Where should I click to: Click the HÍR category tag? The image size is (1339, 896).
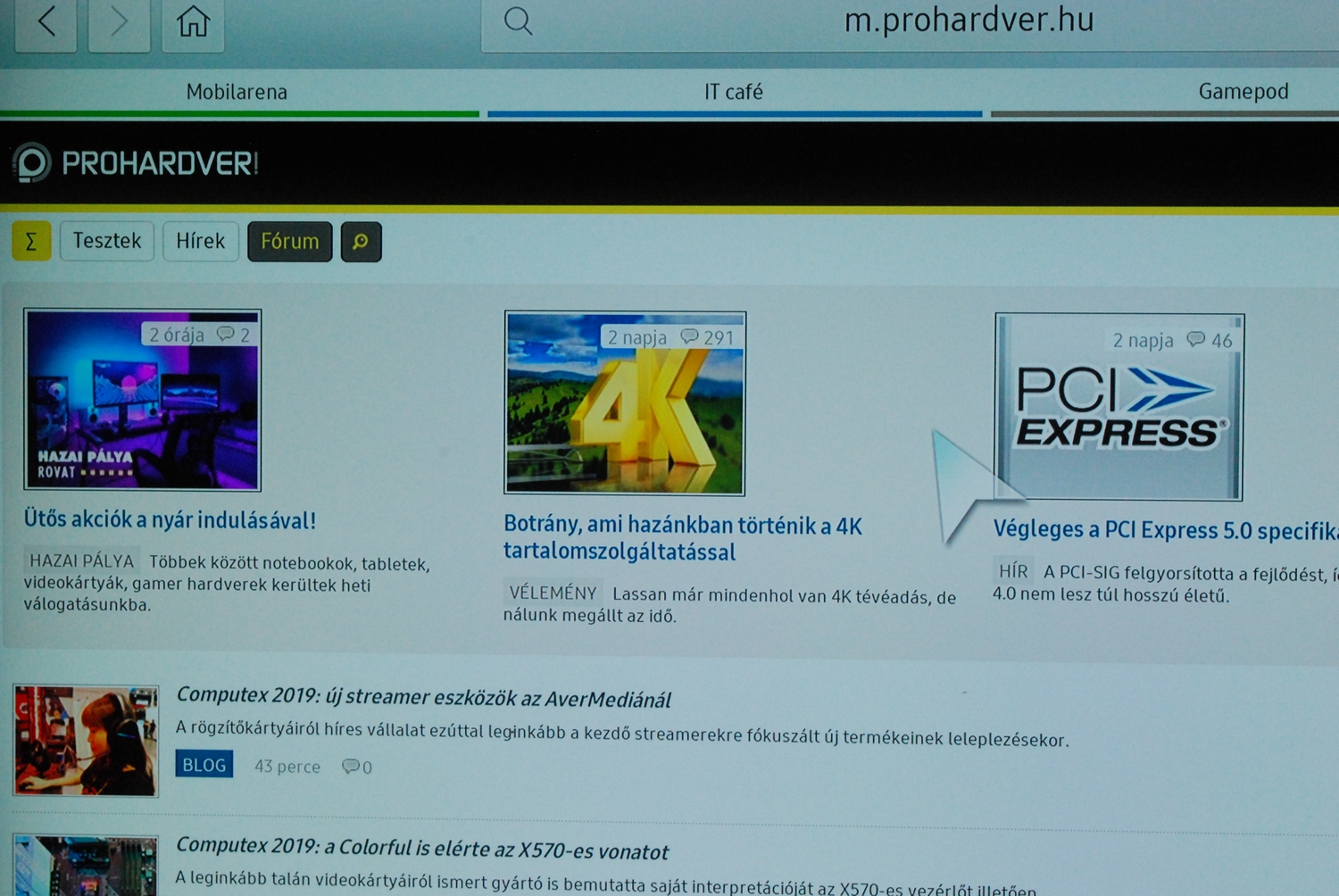[1013, 571]
